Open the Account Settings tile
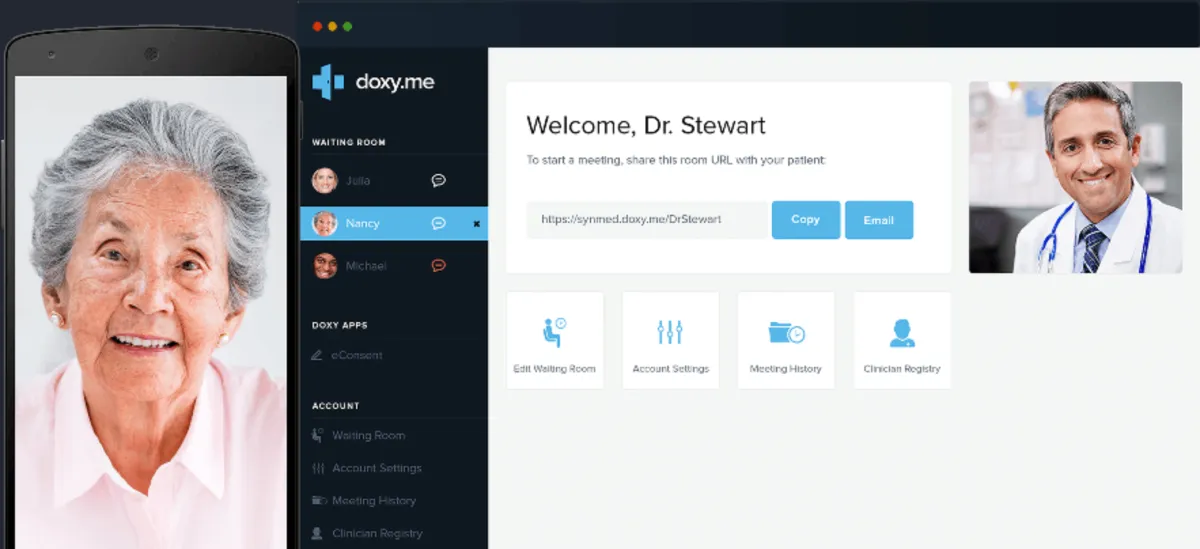Viewport: 1200px width, 549px height. (x=670, y=340)
